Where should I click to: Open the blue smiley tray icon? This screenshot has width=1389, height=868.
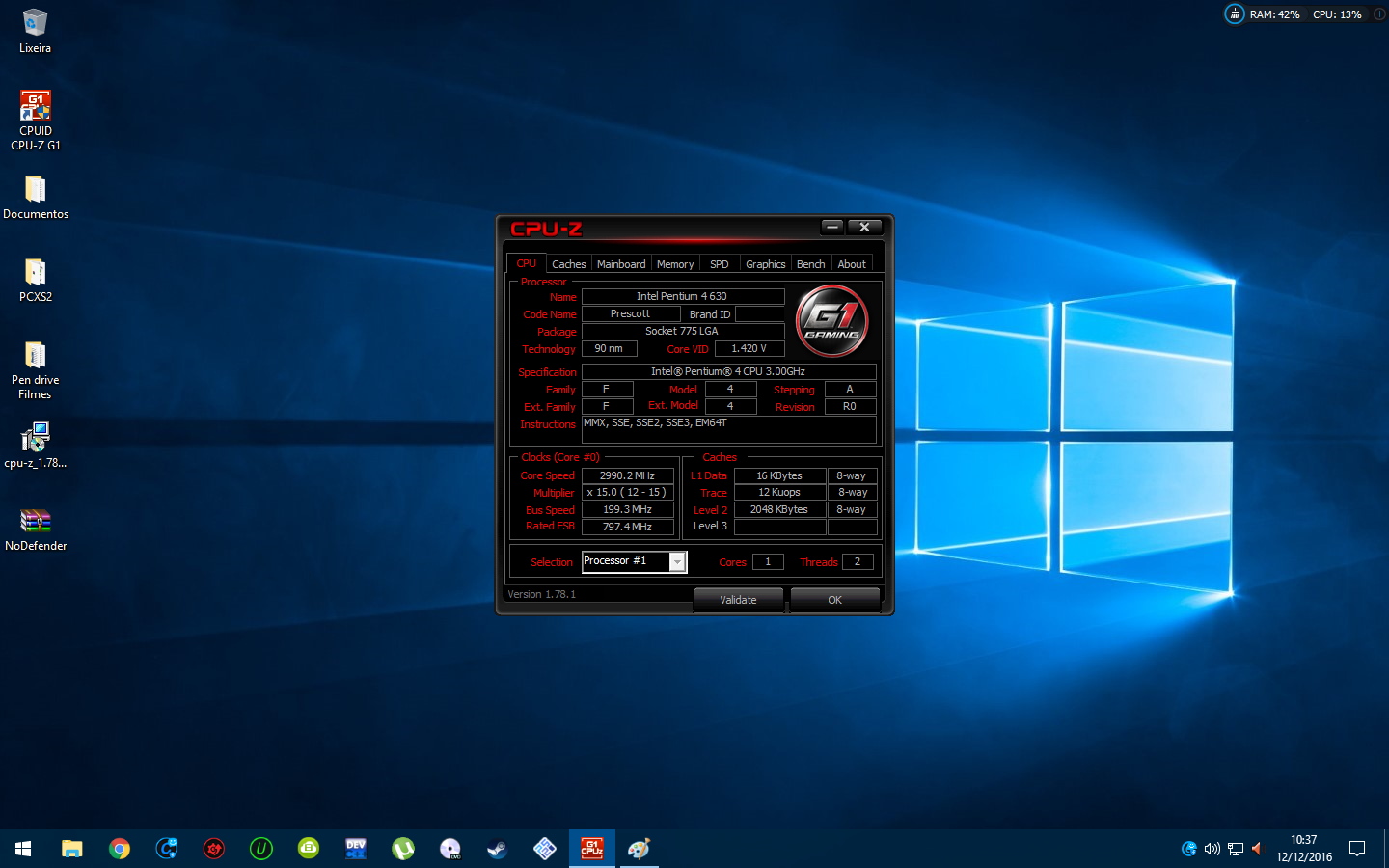1188,849
